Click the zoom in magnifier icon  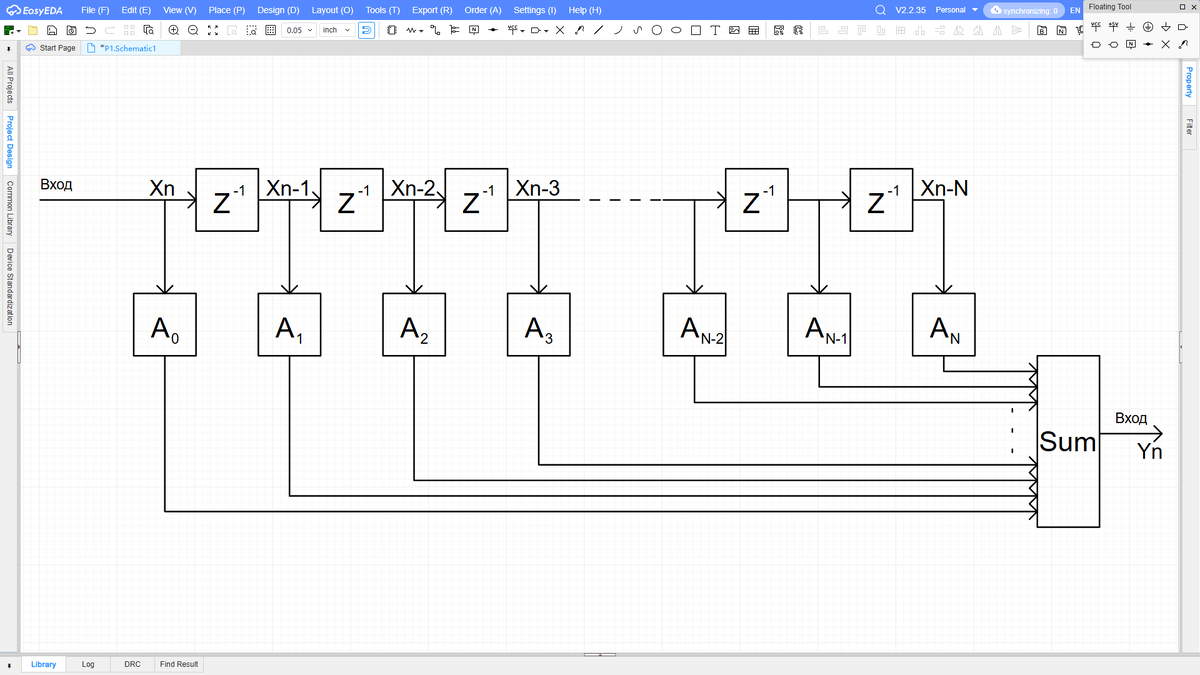click(173, 30)
